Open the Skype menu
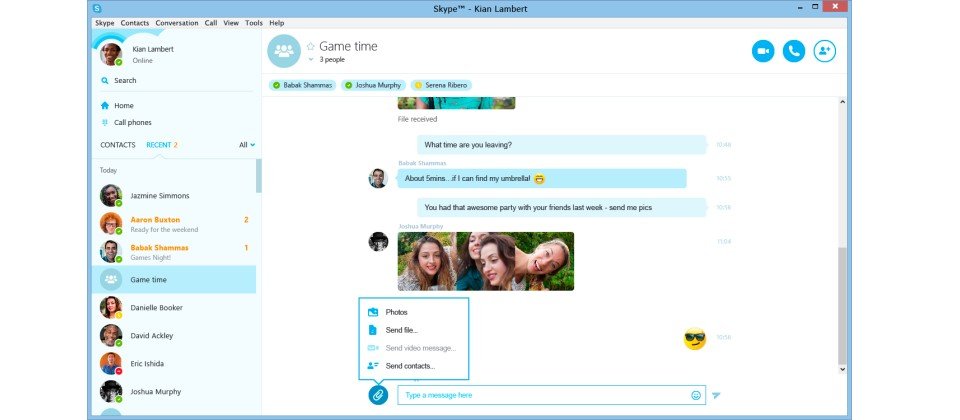The image size is (960, 420). (x=105, y=23)
